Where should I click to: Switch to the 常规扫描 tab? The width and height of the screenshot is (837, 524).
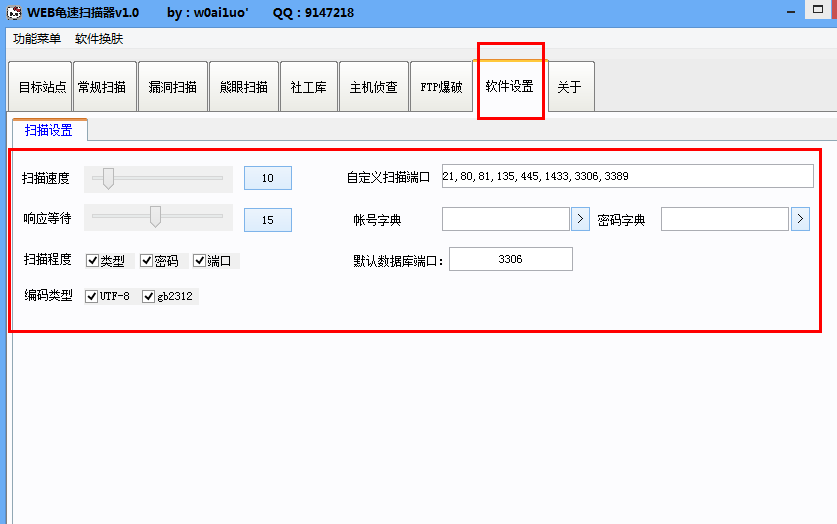click(x=105, y=87)
